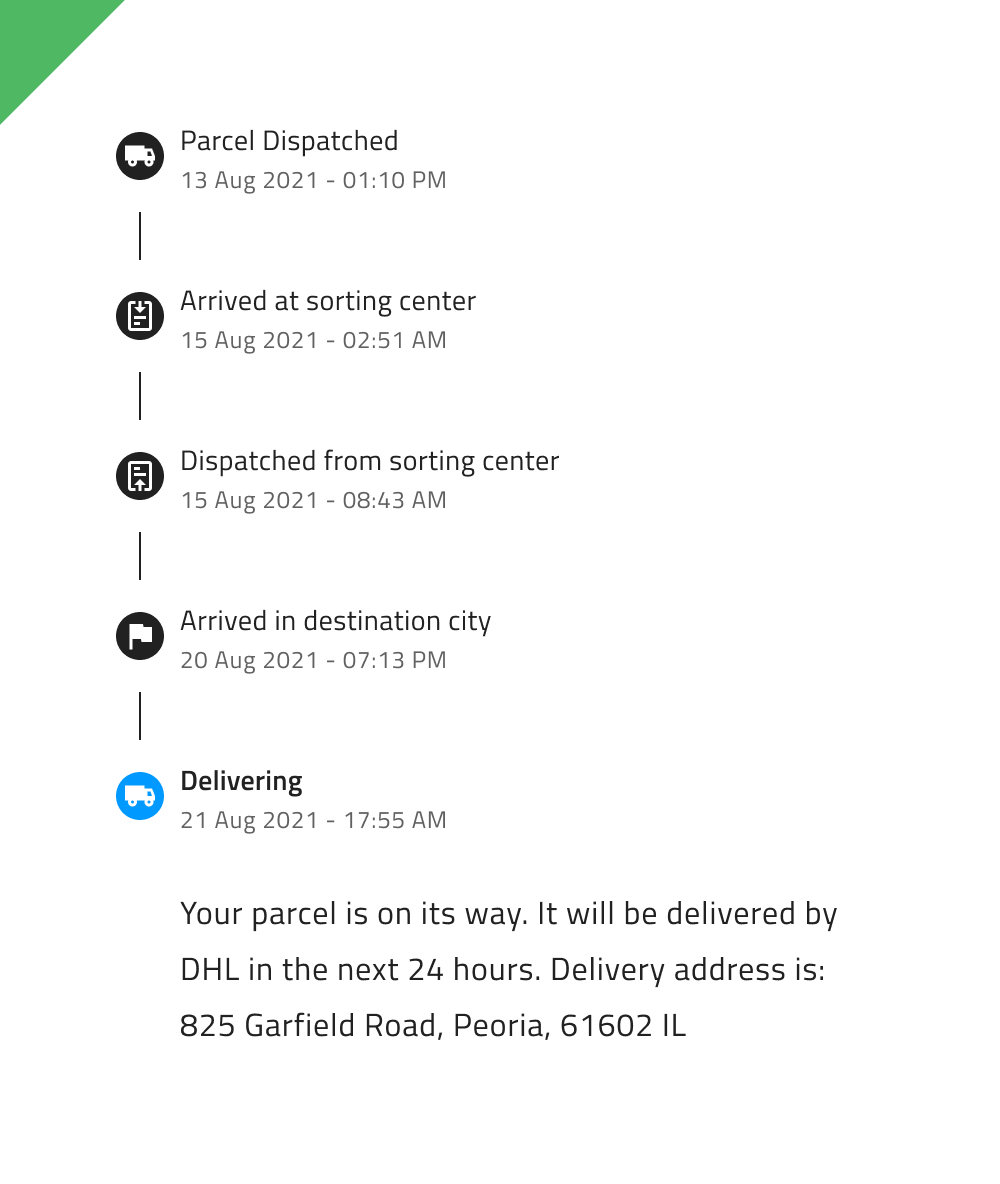Click the Arrived at sorting center clipboard icon
Screen dimensions: 1000x1184
coord(140,316)
